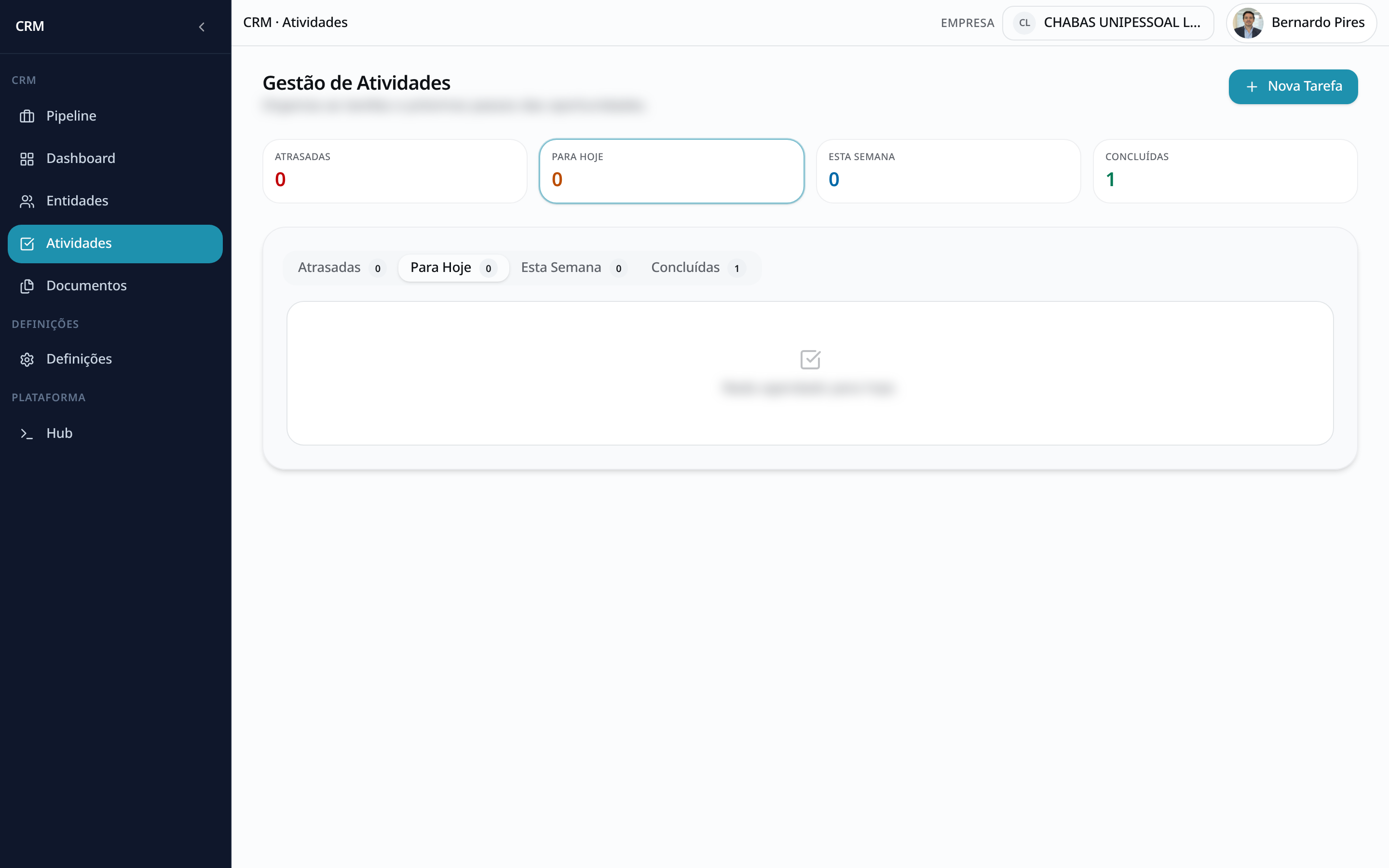Click Bernardo Pires profile avatar photo
This screenshot has height=868, width=1389.
coord(1248,23)
